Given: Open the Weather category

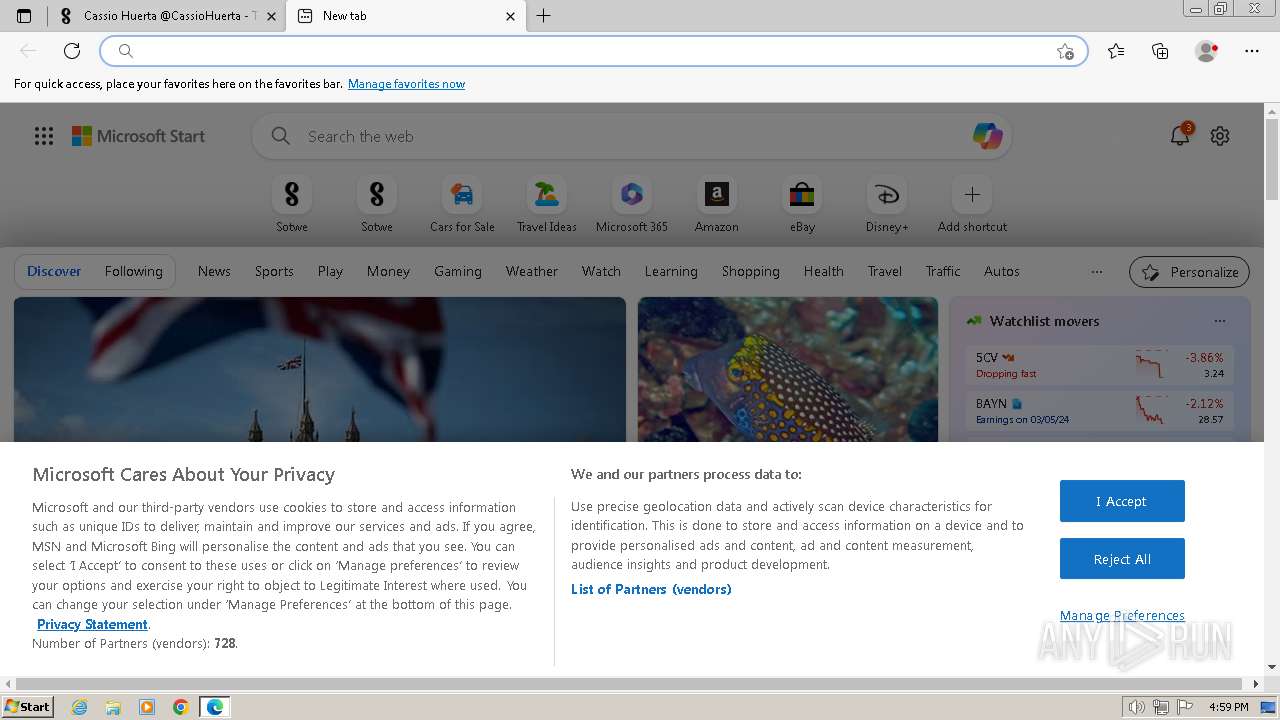Looking at the screenshot, I should pos(532,271).
